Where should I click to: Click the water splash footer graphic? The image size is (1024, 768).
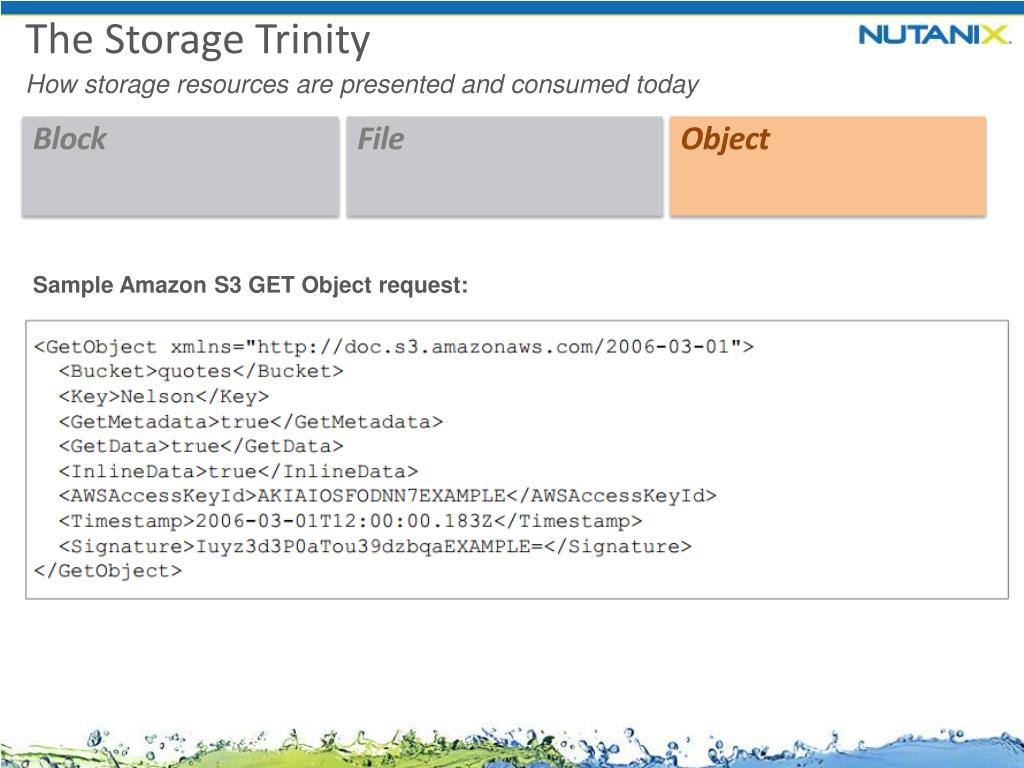pos(512,745)
